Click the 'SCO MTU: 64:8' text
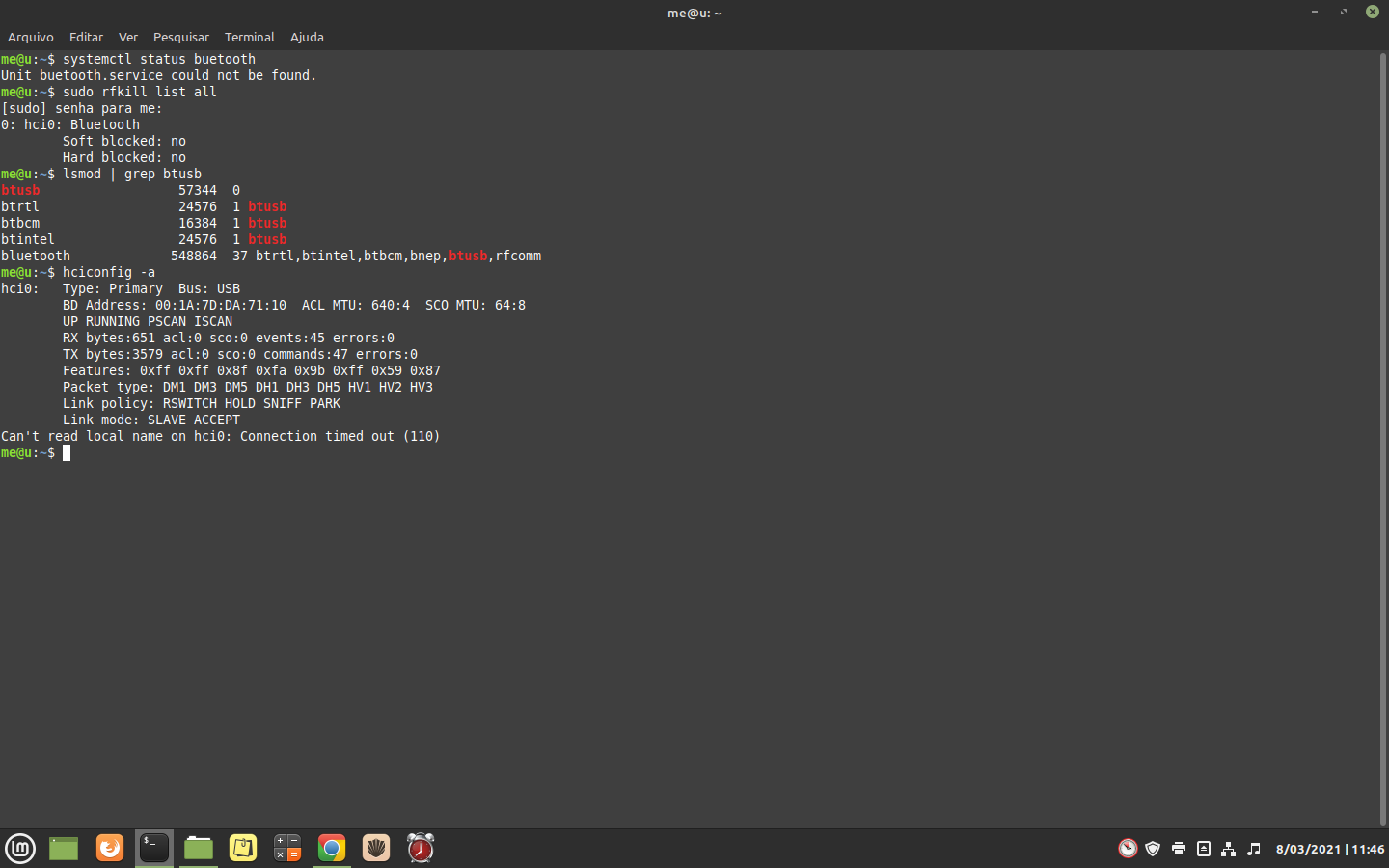 click(x=476, y=305)
